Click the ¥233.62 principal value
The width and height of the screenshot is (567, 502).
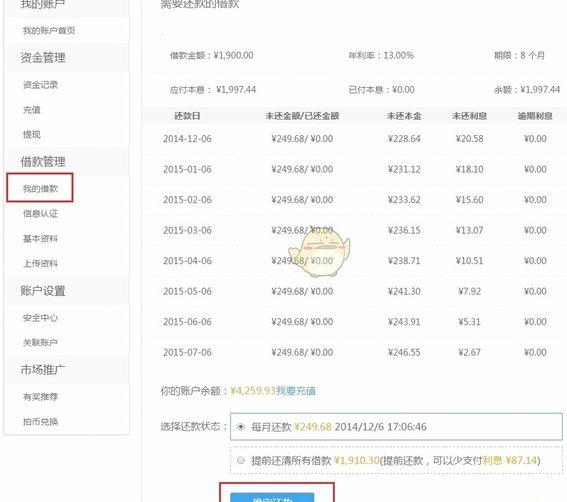tap(404, 200)
